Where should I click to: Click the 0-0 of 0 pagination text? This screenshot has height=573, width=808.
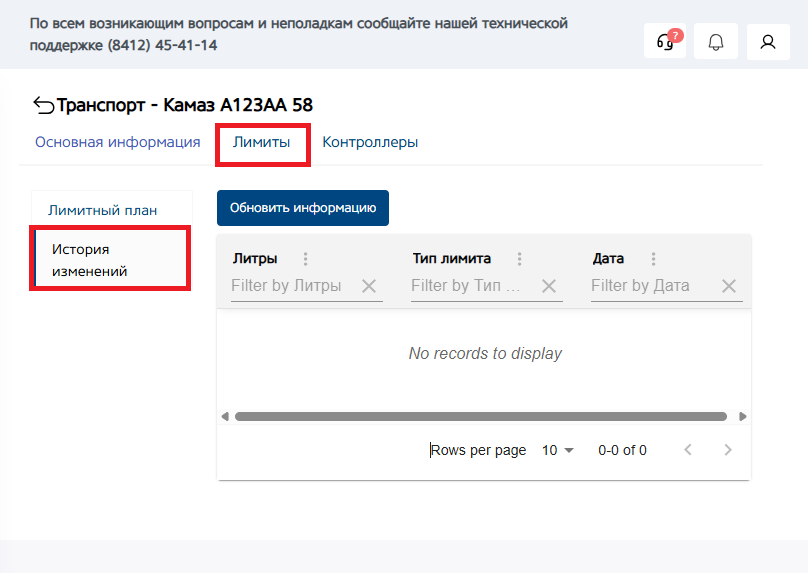(x=622, y=450)
